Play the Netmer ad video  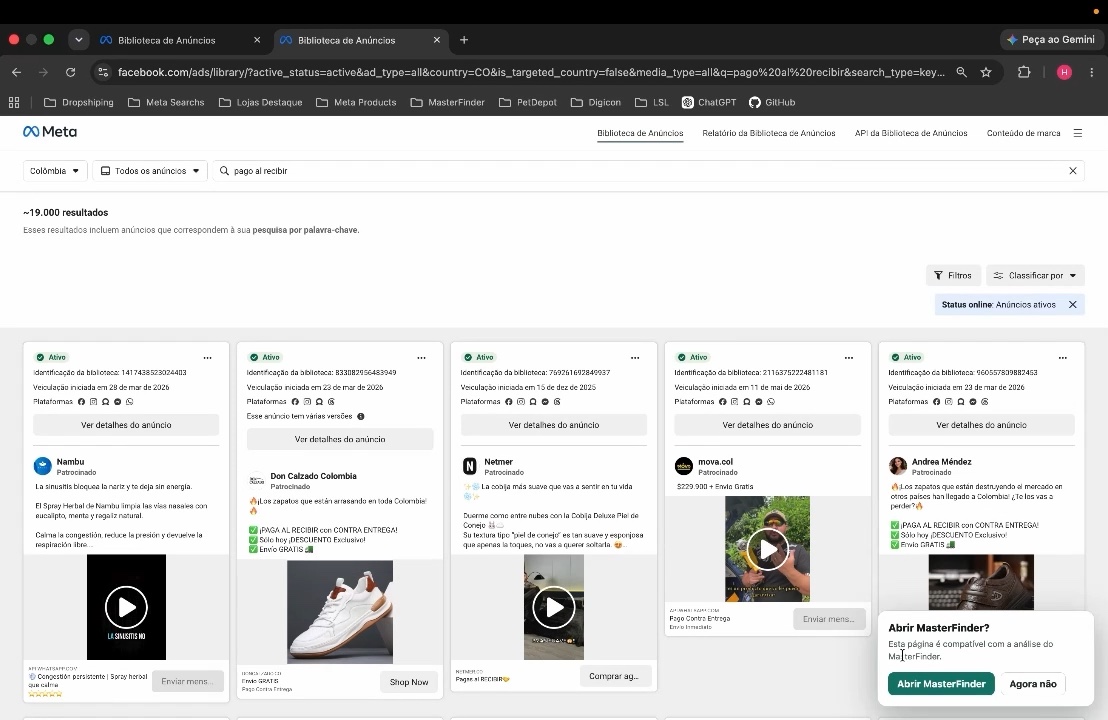554,607
